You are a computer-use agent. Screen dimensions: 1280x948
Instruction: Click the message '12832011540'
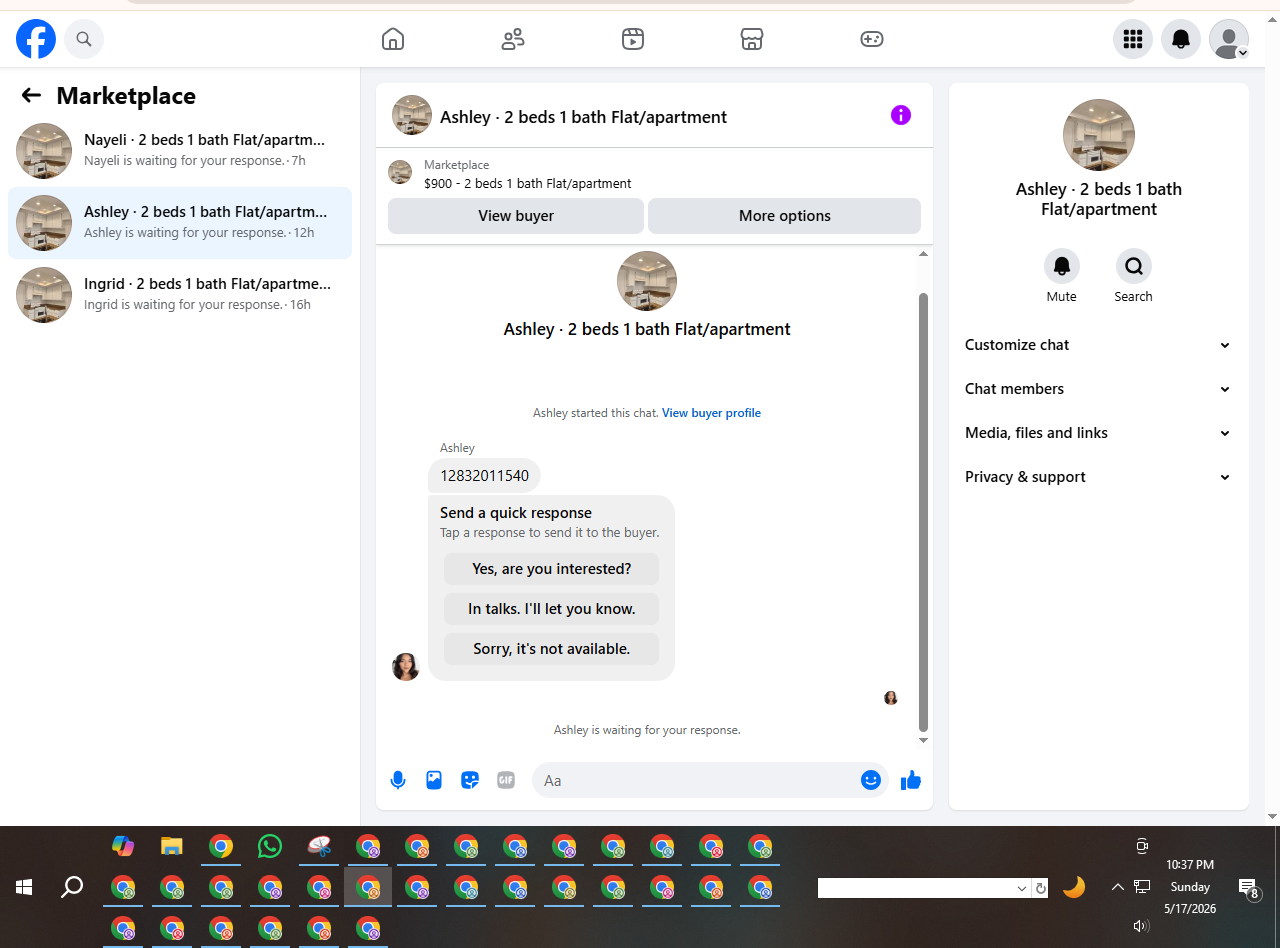click(x=485, y=476)
